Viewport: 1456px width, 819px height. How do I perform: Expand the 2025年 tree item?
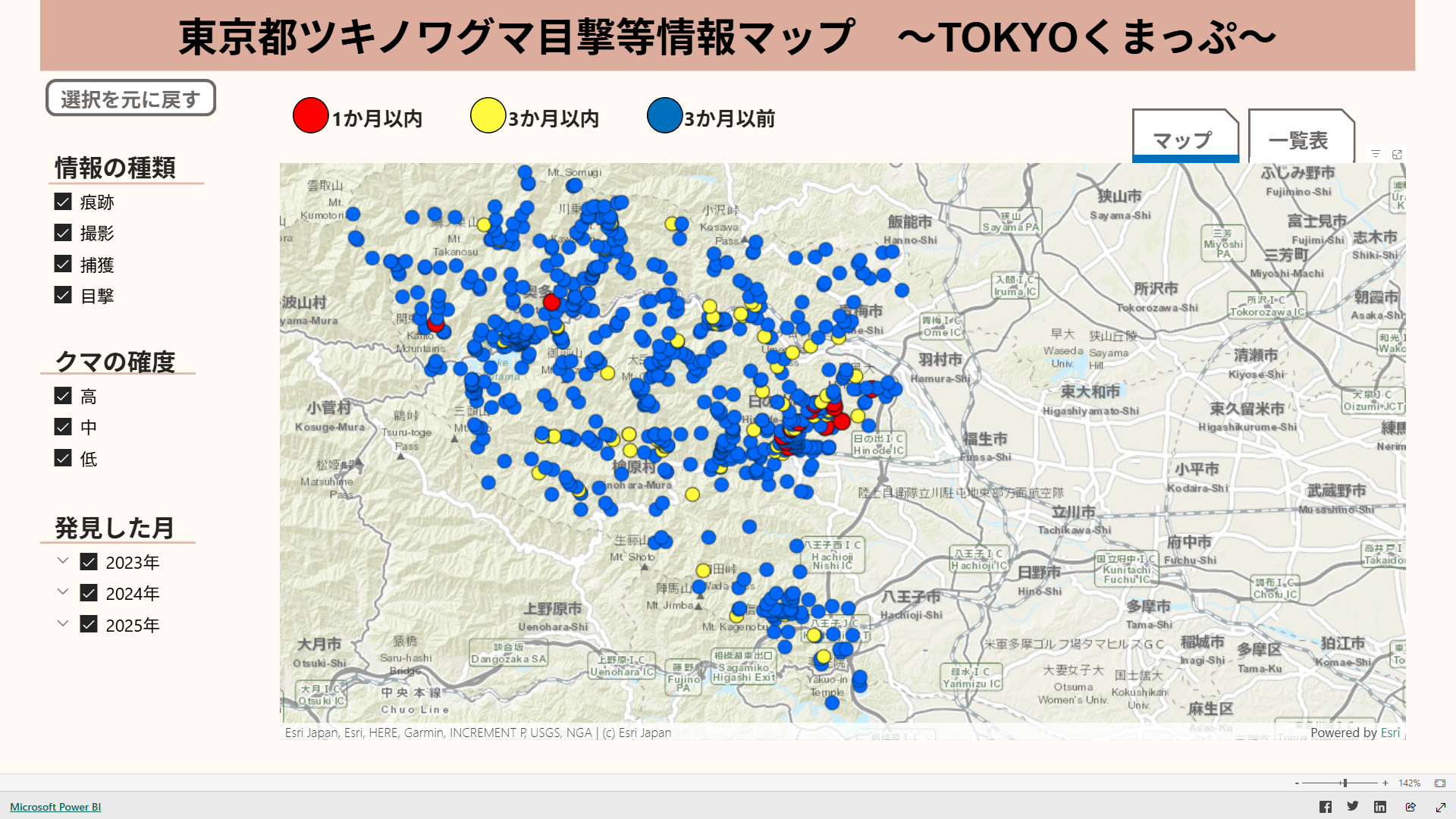tap(63, 624)
